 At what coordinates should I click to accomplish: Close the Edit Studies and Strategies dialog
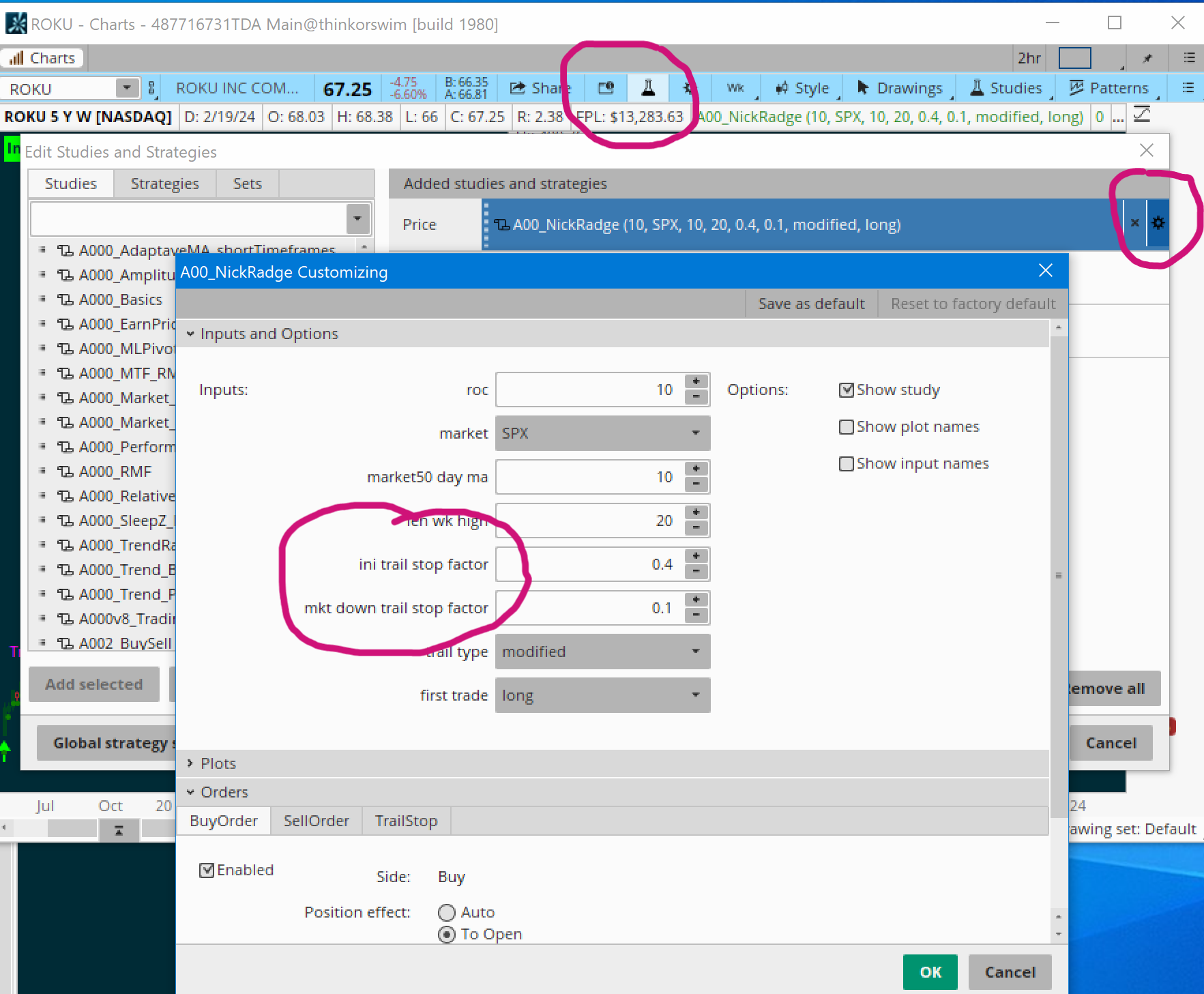1147,150
